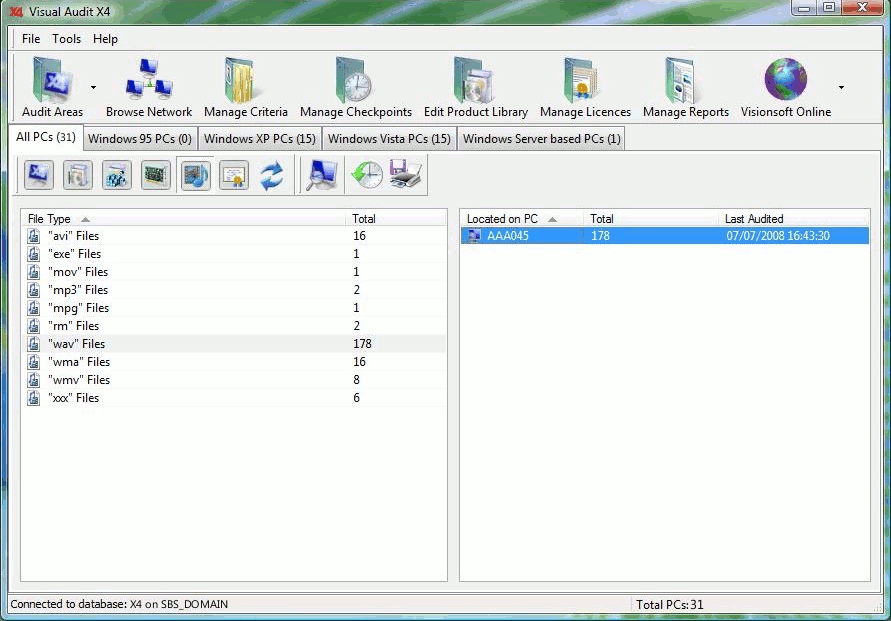This screenshot has height=621, width=891.
Task: Select the "mpg" Files row
Action: coord(234,308)
